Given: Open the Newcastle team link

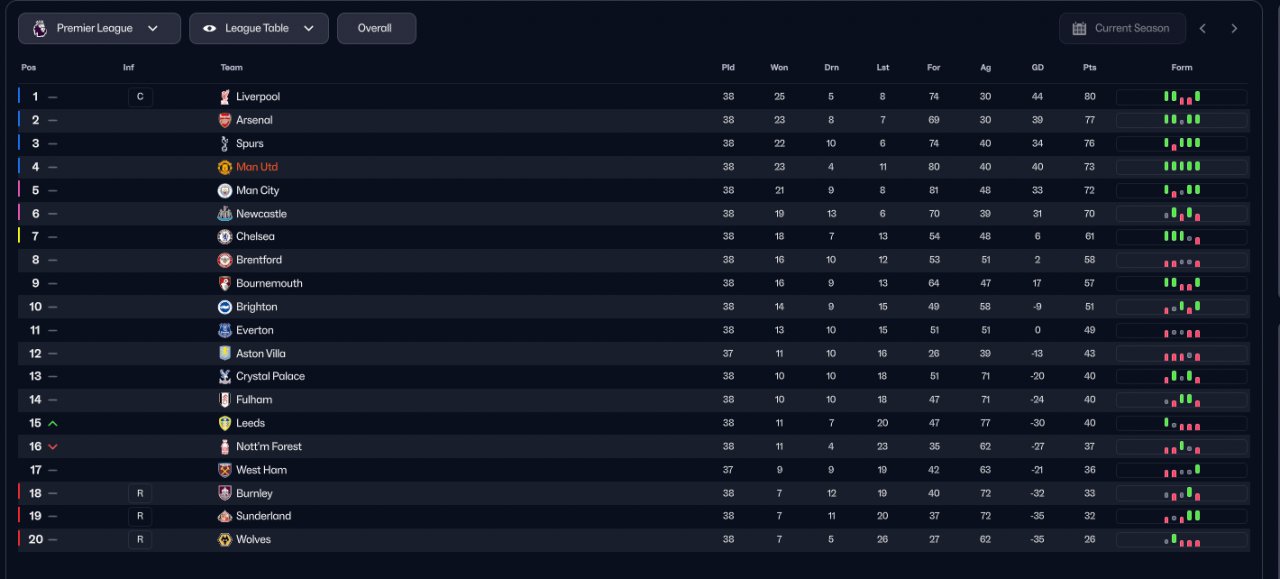Looking at the screenshot, I should 261,214.
